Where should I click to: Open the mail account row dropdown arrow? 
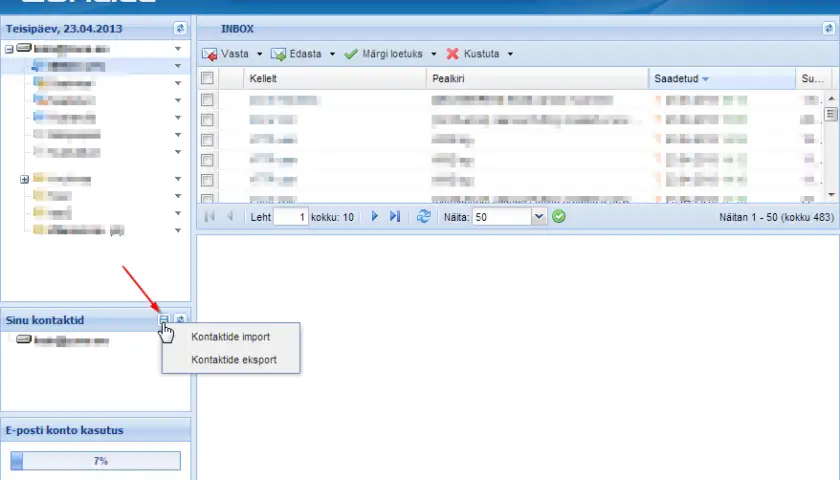click(178, 49)
